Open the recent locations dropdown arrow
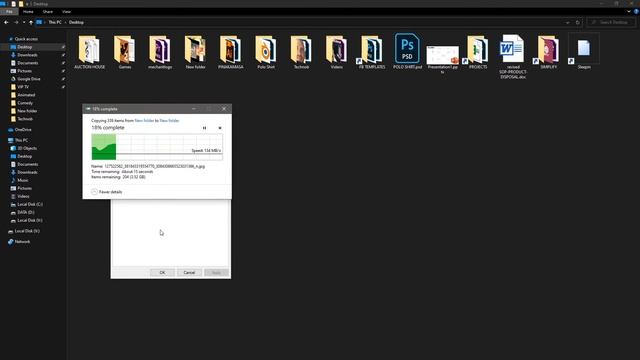Image resolution: width=640 pixels, height=360 pixels. pos(24,22)
